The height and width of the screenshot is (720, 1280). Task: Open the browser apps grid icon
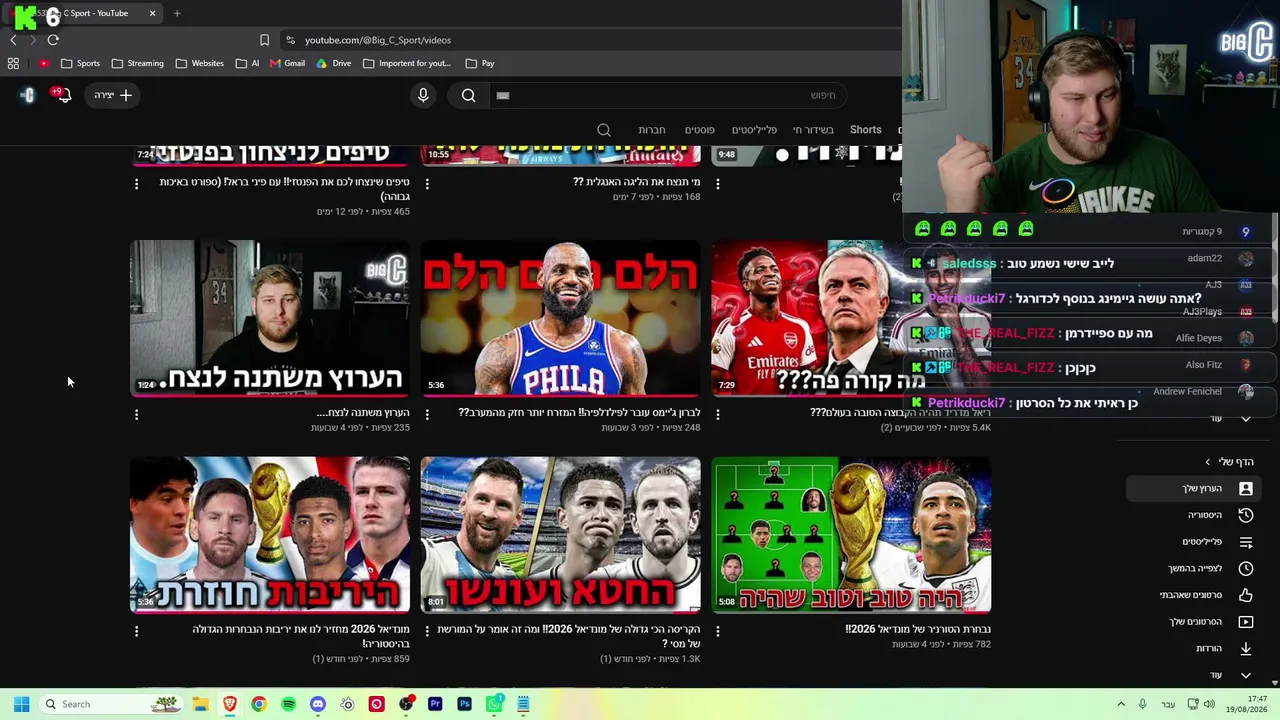(x=13, y=63)
